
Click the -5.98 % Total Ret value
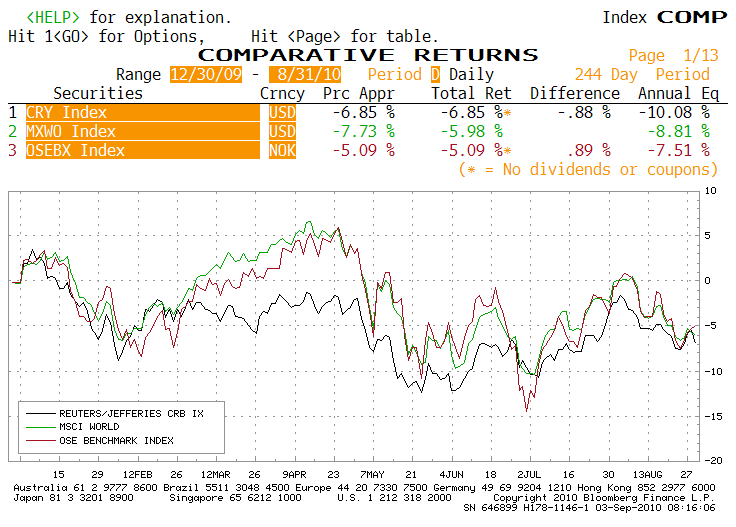(472, 131)
